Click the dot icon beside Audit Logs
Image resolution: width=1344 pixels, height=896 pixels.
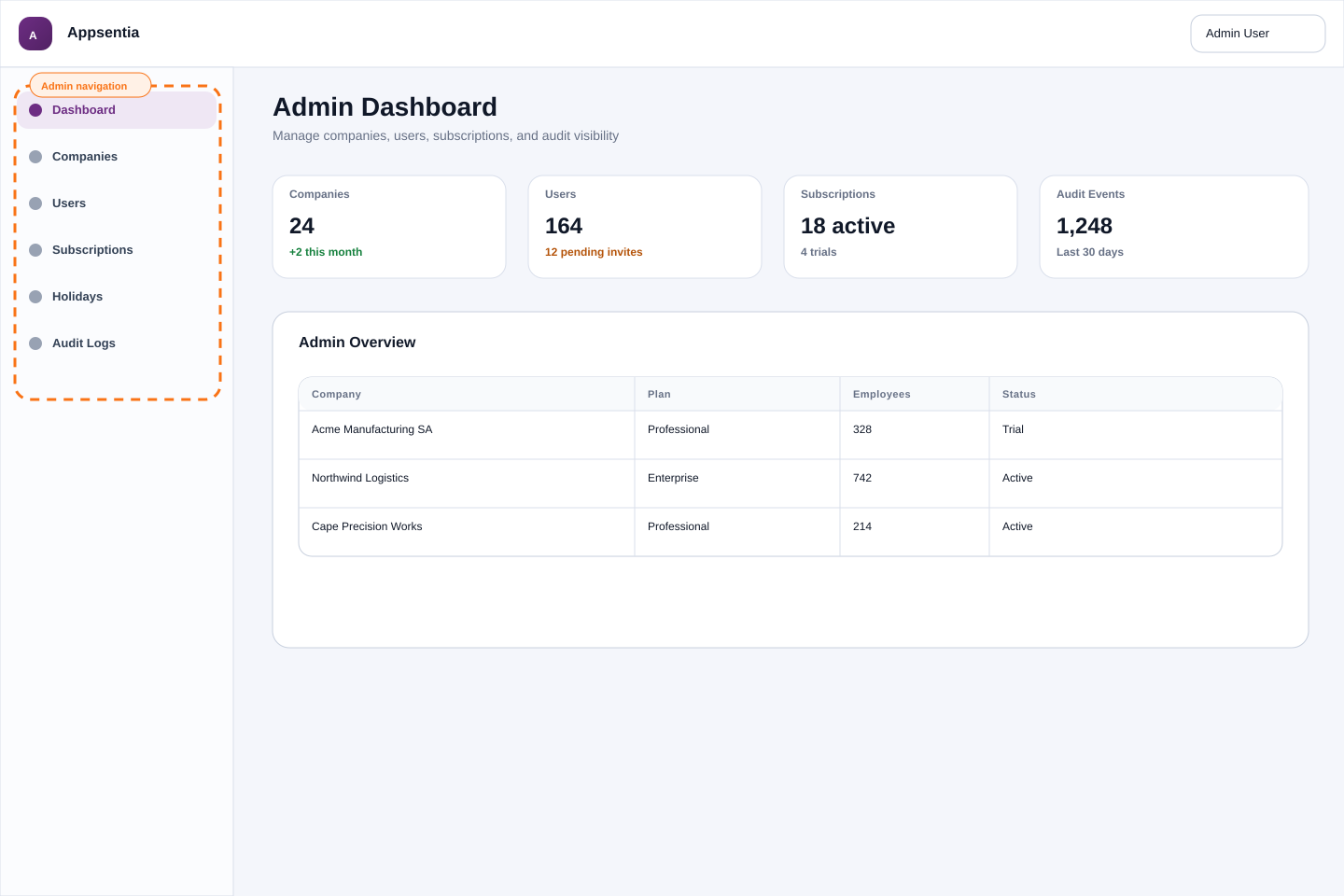point(35,343)
